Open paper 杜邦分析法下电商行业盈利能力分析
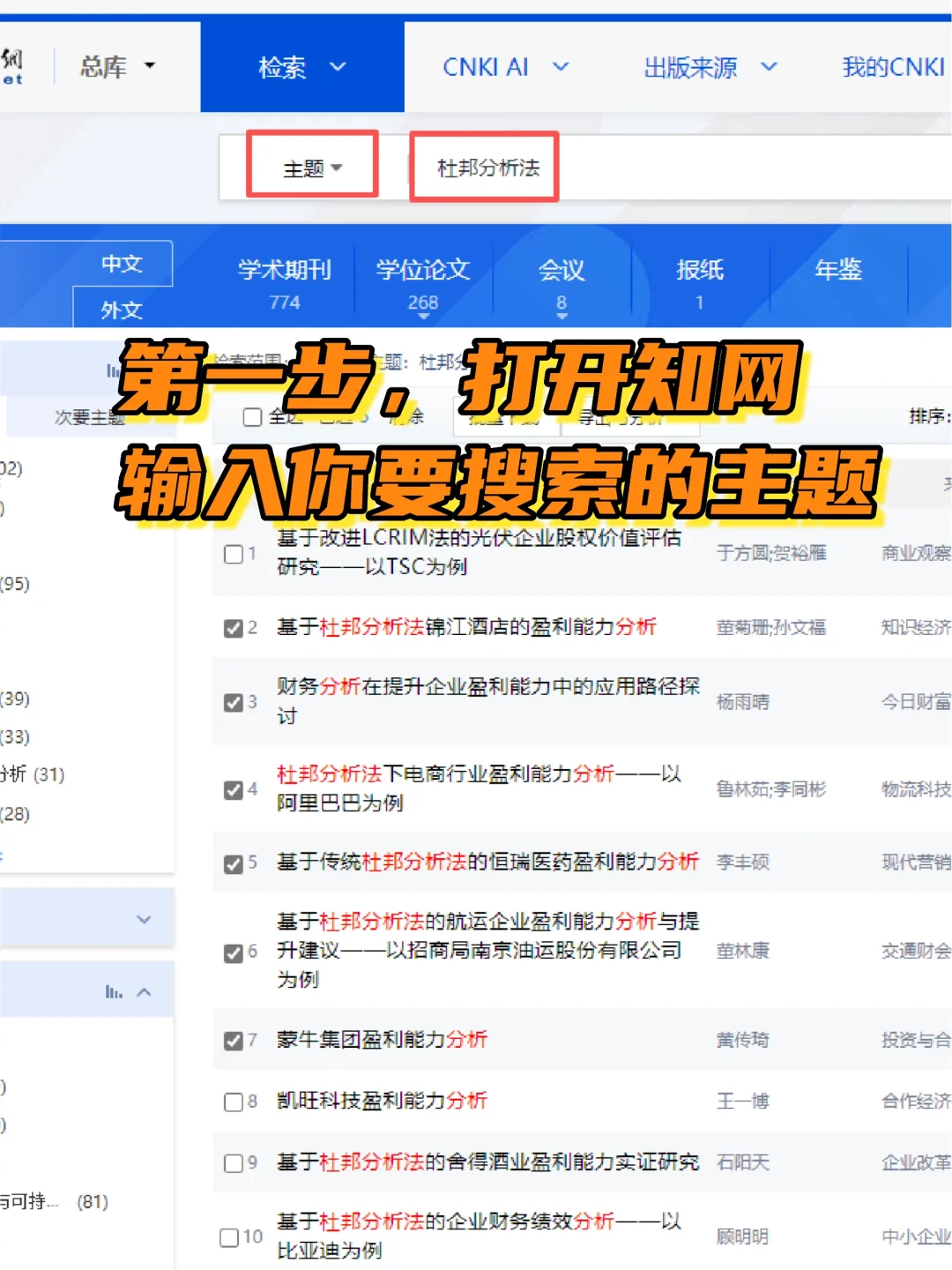The image size is (952, 1270). tap(479, 788)
